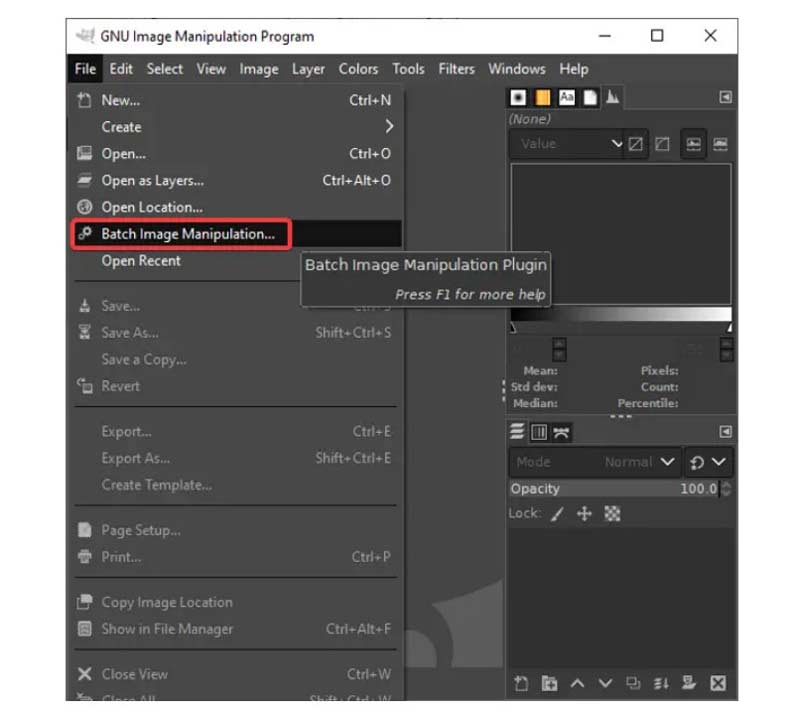Open the Brushes dock tab

click(x=518, y=97)
